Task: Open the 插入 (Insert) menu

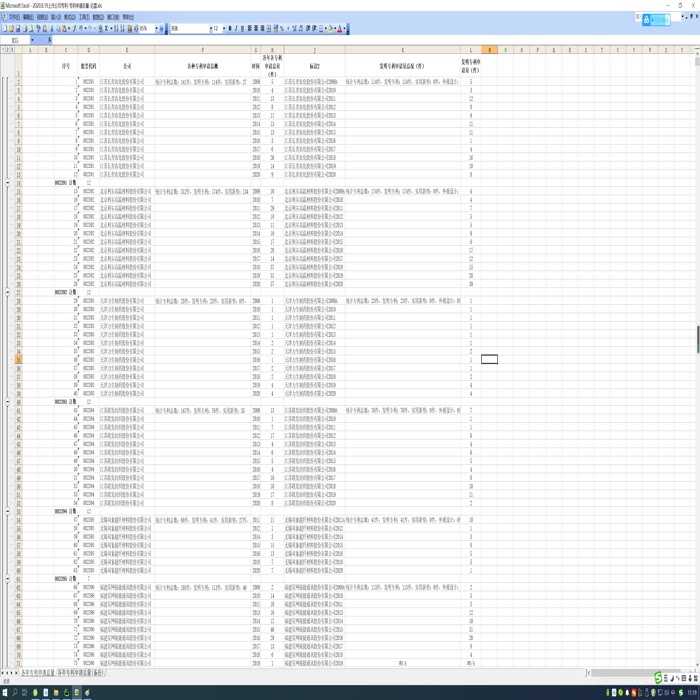Action: [x=56, y=17]
